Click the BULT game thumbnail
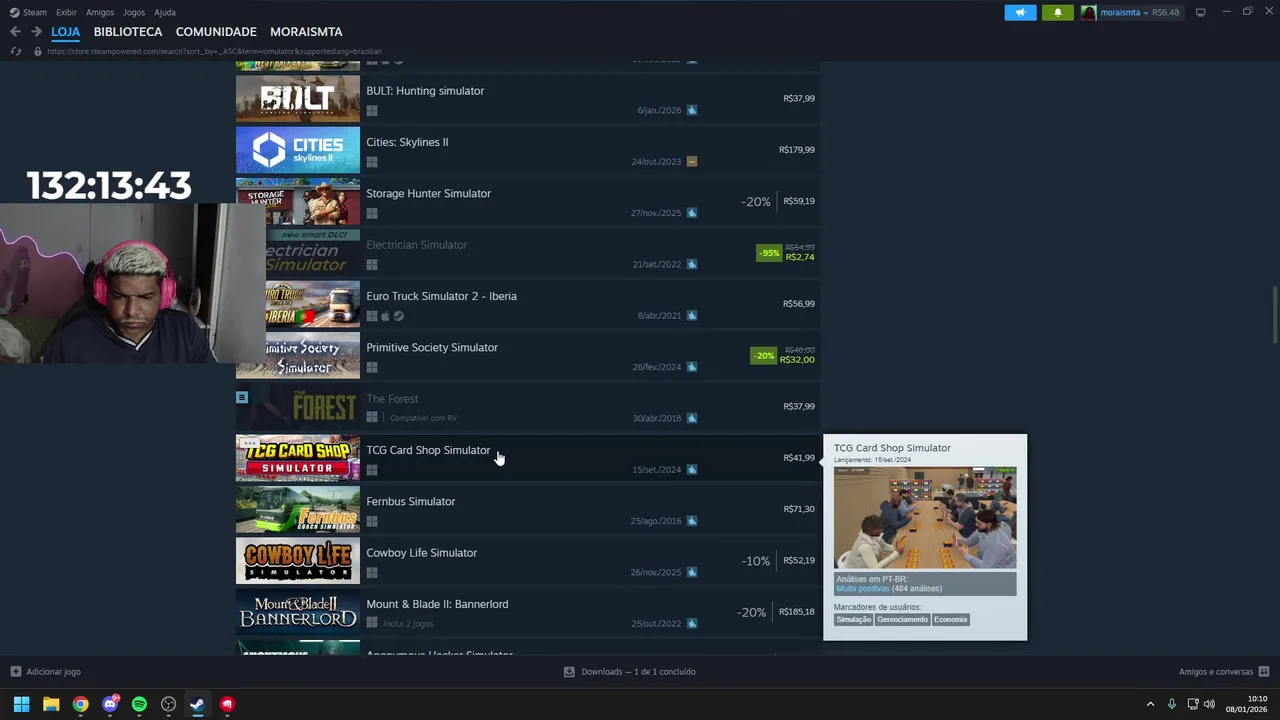1280x720 pixels. [x=298, y=98]
